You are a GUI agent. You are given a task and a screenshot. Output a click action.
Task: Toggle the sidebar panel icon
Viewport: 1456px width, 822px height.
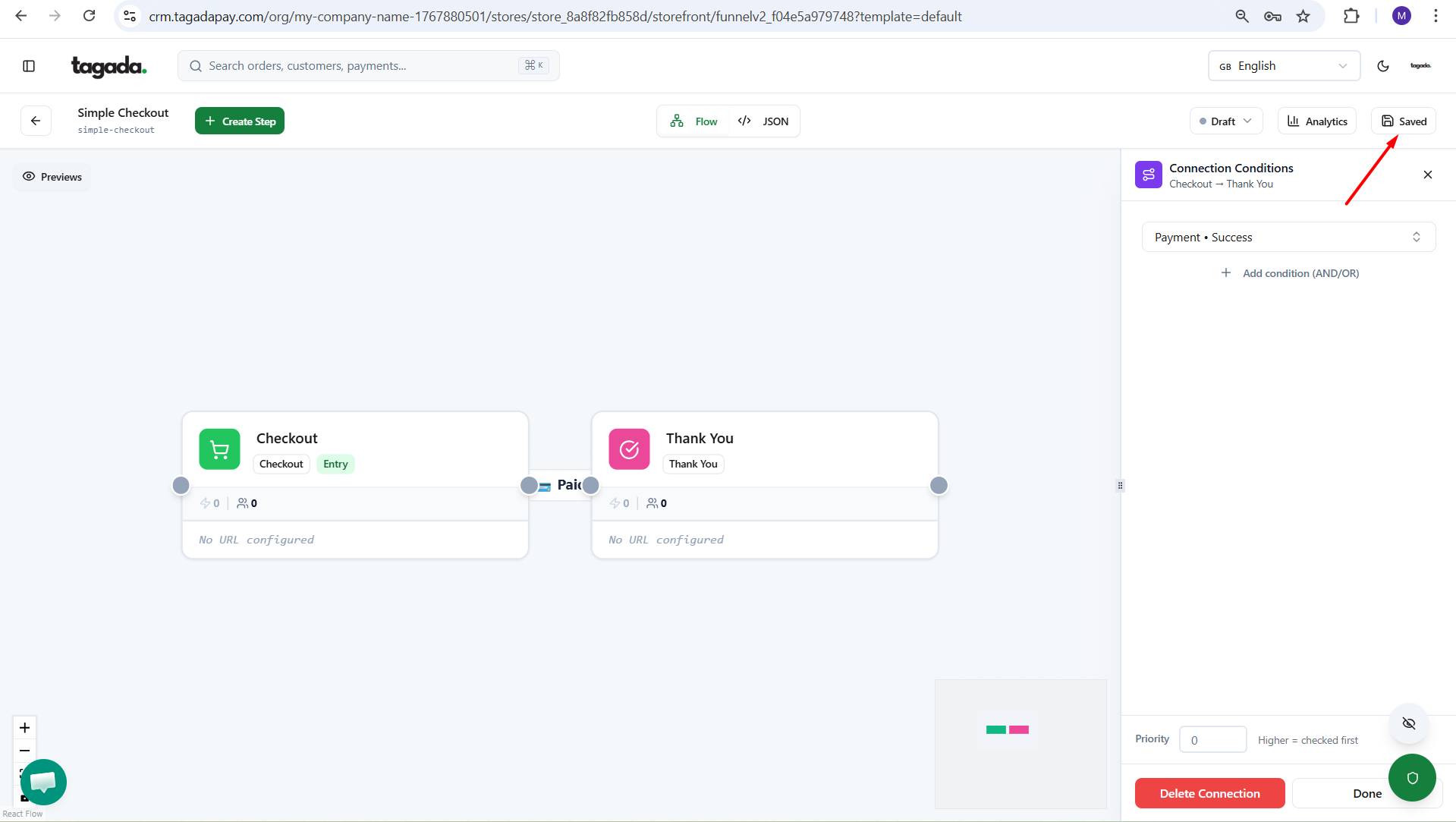tap(29, 66)
